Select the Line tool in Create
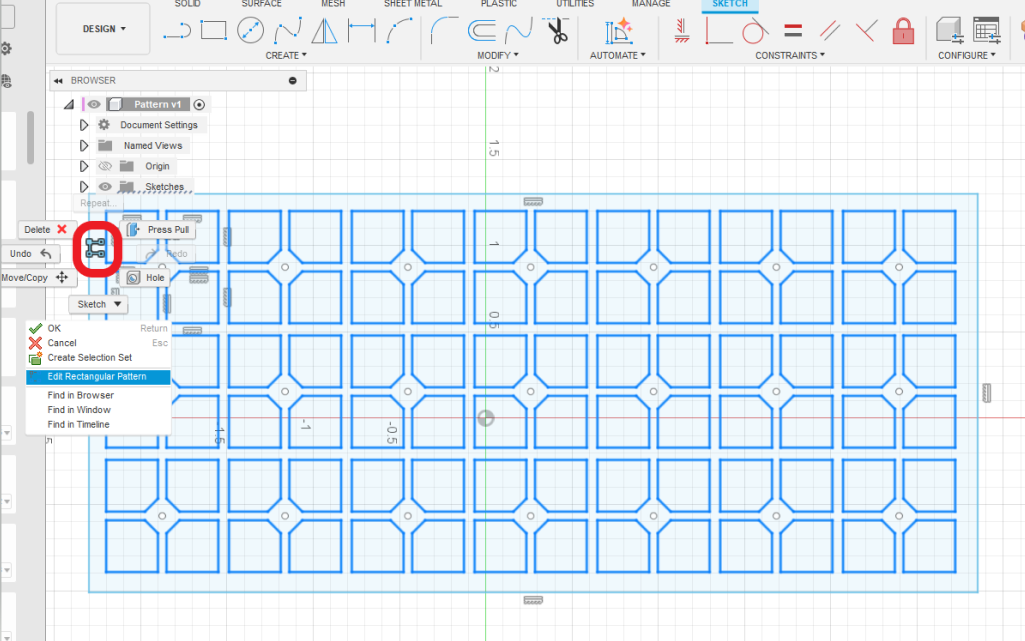This screenshot has height=641, width=1025. (x=176, y=30)
